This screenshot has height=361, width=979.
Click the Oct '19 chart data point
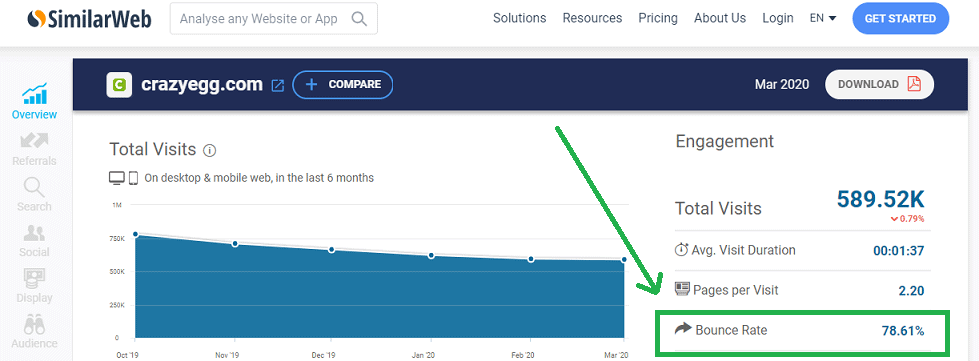point(135,234)
